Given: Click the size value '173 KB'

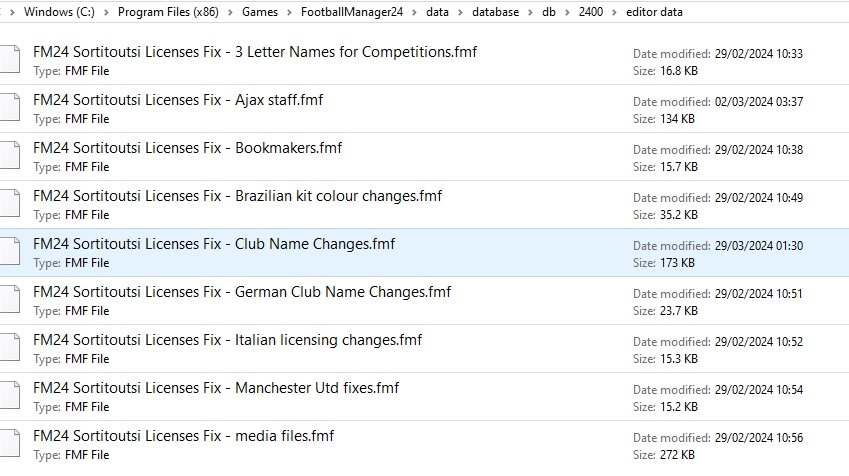Looking at the screenshot, I should click(677, 263).
